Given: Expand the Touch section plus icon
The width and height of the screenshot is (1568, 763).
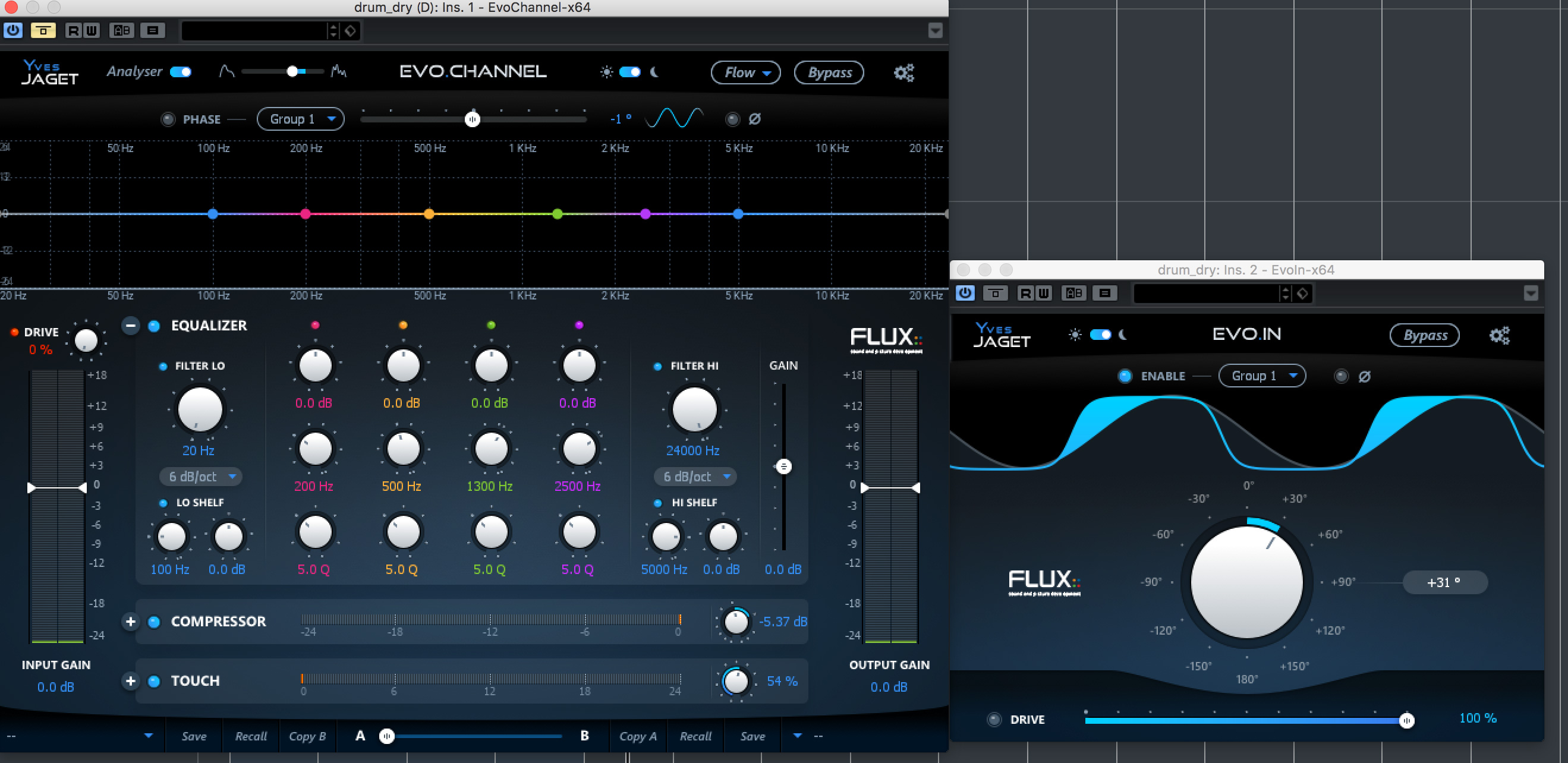Looking at the screenshot, I should pyautogui.click(x=130, y=681).
